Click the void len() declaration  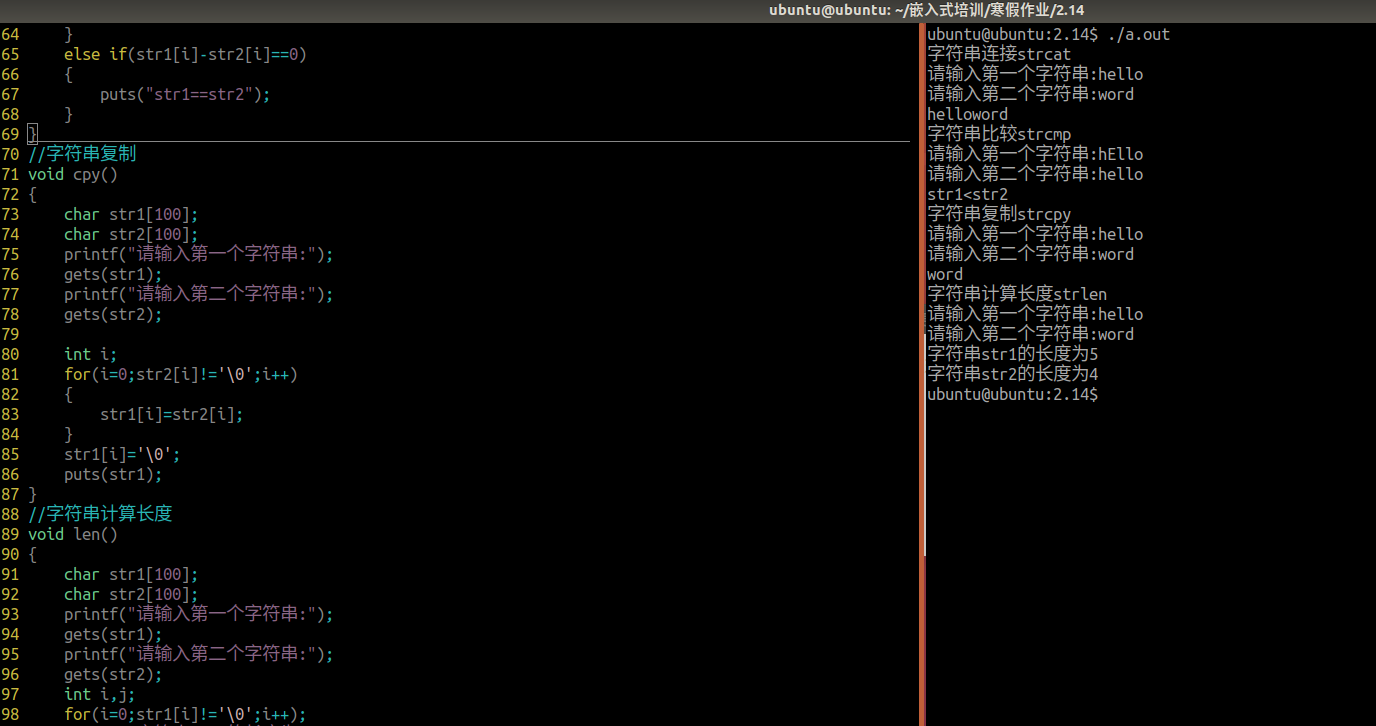click(x=73, y=534)
